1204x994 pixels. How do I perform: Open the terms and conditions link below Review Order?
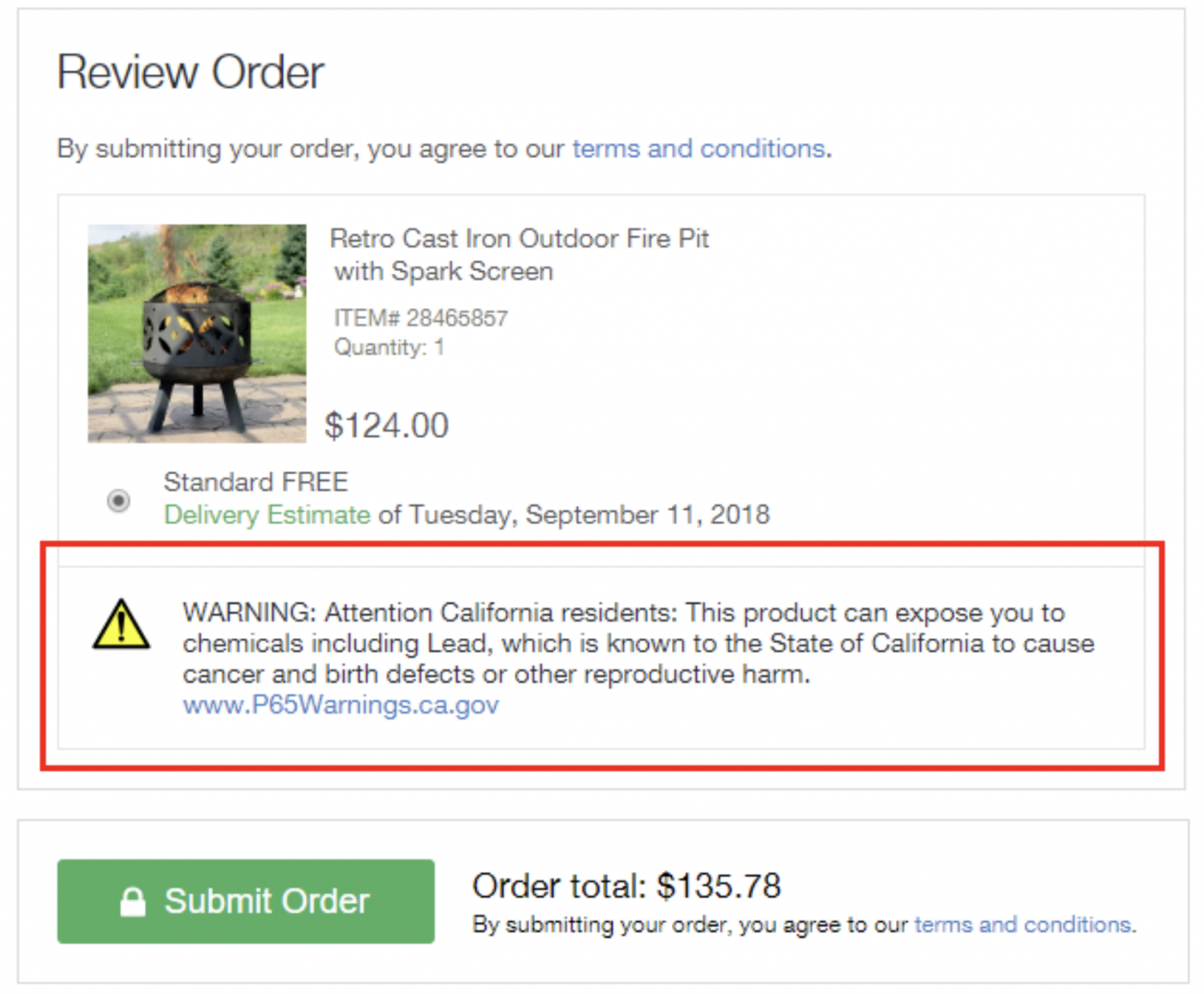click(x=698, y=148)
